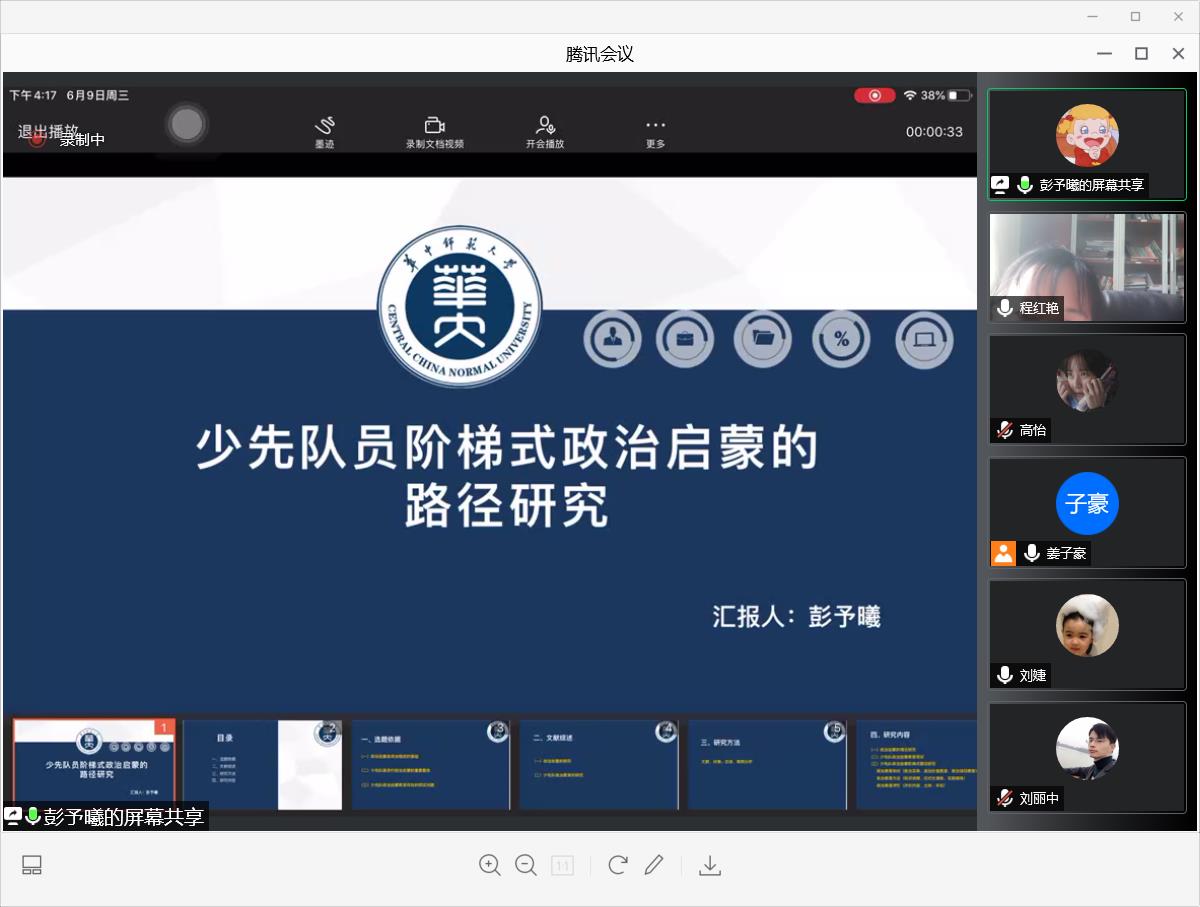The image size is (1200, 907).
Task: Select slide 2 目录 thumbnail
Action: 262,764
